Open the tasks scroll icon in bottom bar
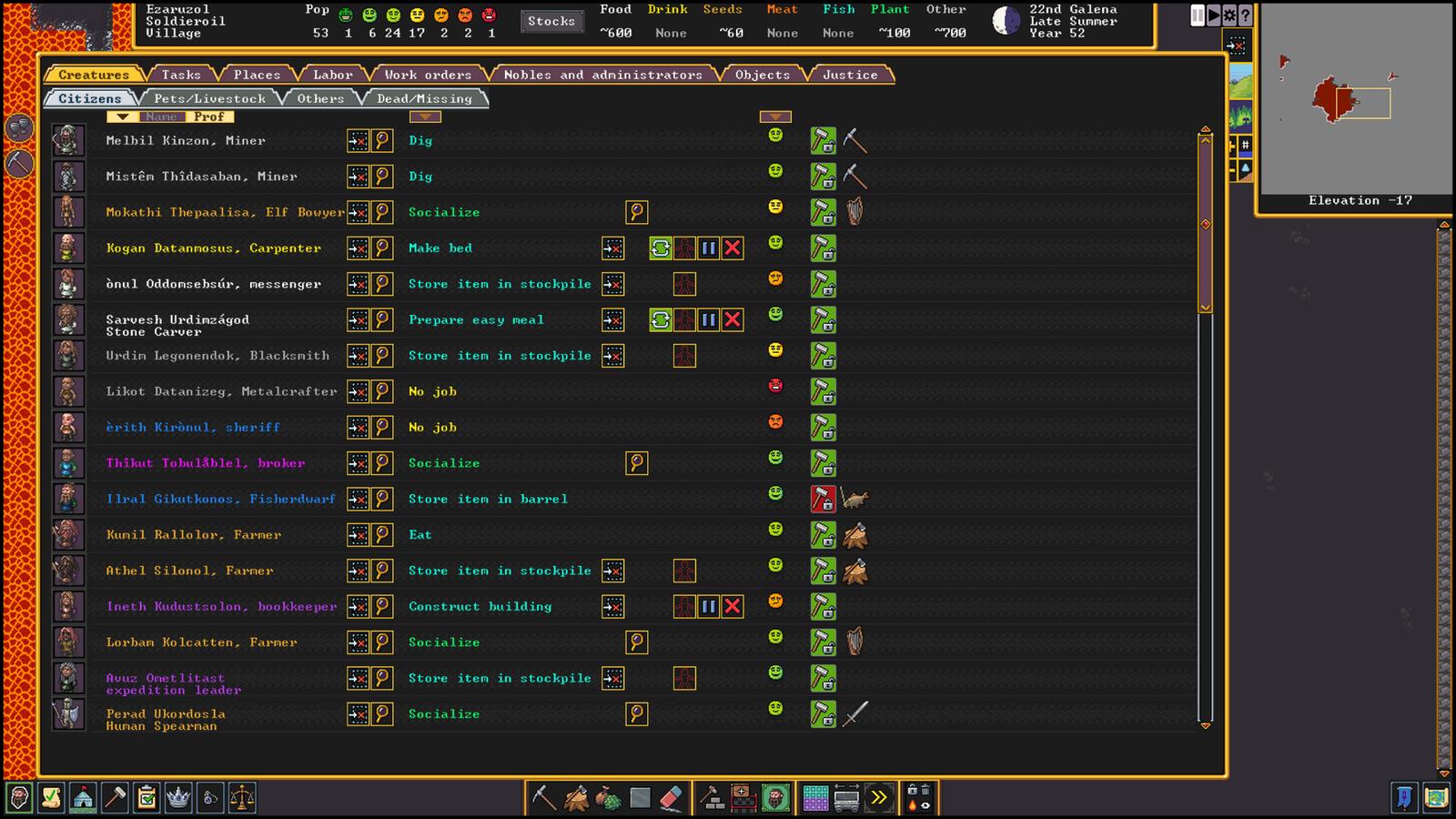This screenshot has height=819, width=1456. pos(51,798)
